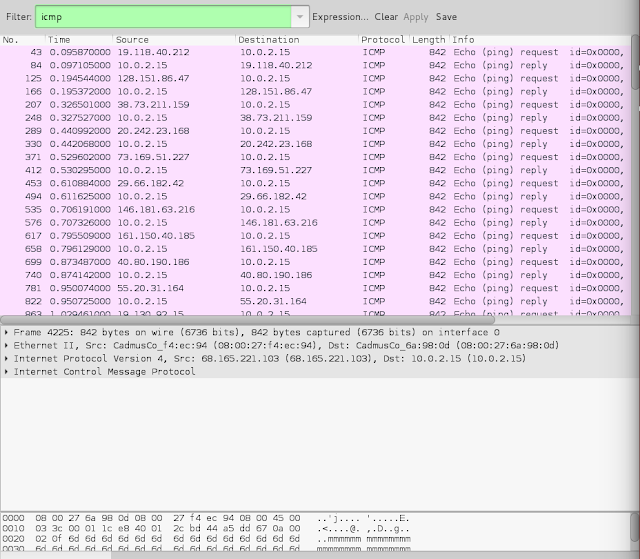Click the icmp filter input field
The image size is (640, 559).
[x=163, y=17]
